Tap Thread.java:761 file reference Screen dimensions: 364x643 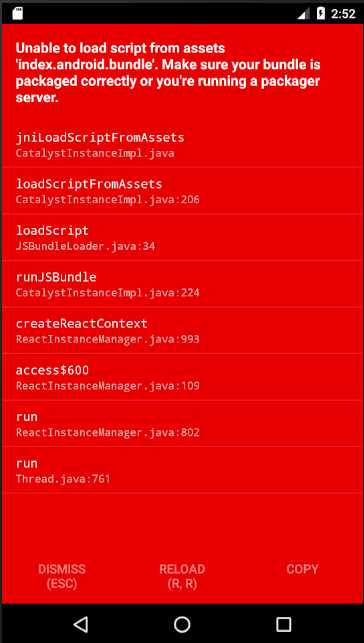63,479
